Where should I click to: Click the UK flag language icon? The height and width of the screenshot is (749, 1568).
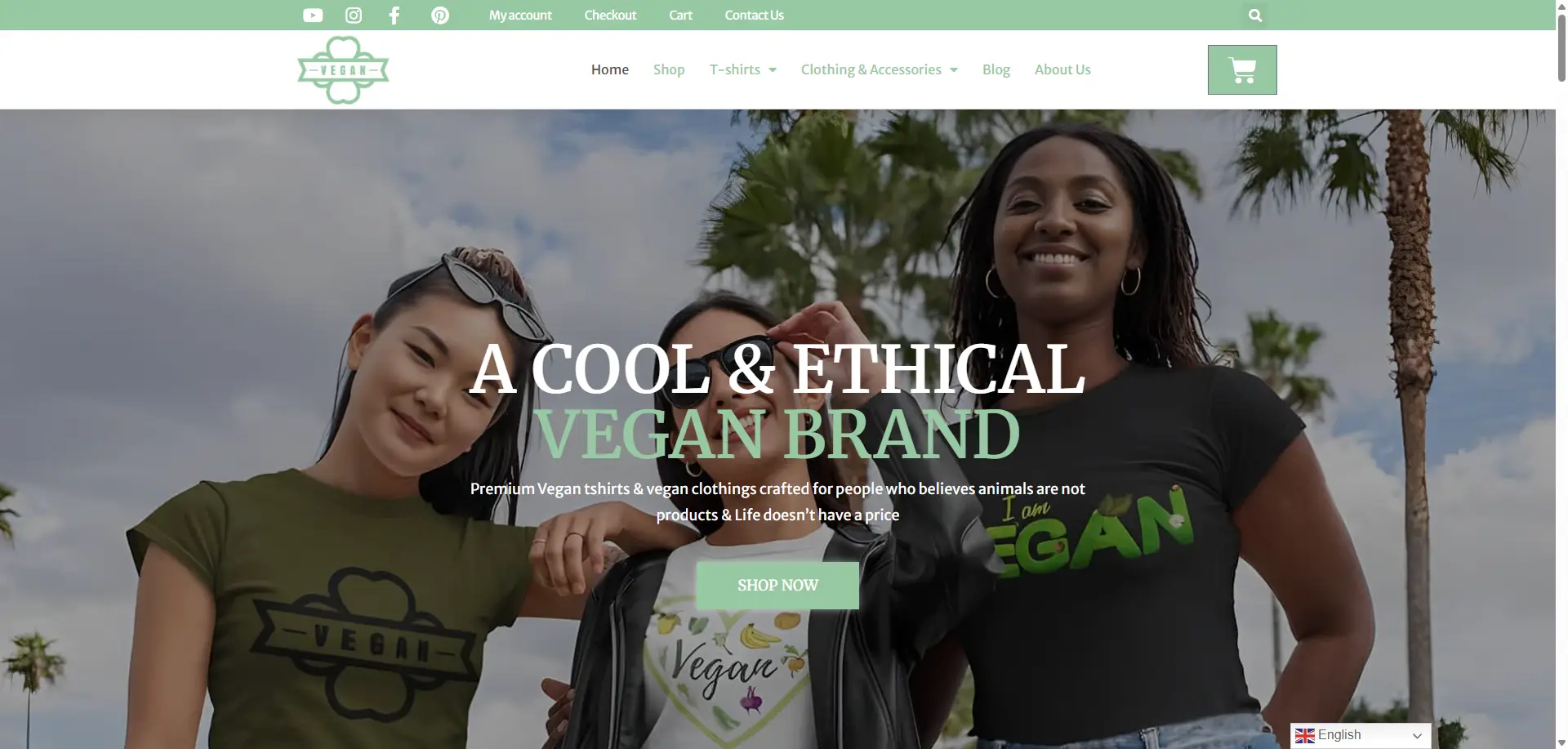point(1305,736)
